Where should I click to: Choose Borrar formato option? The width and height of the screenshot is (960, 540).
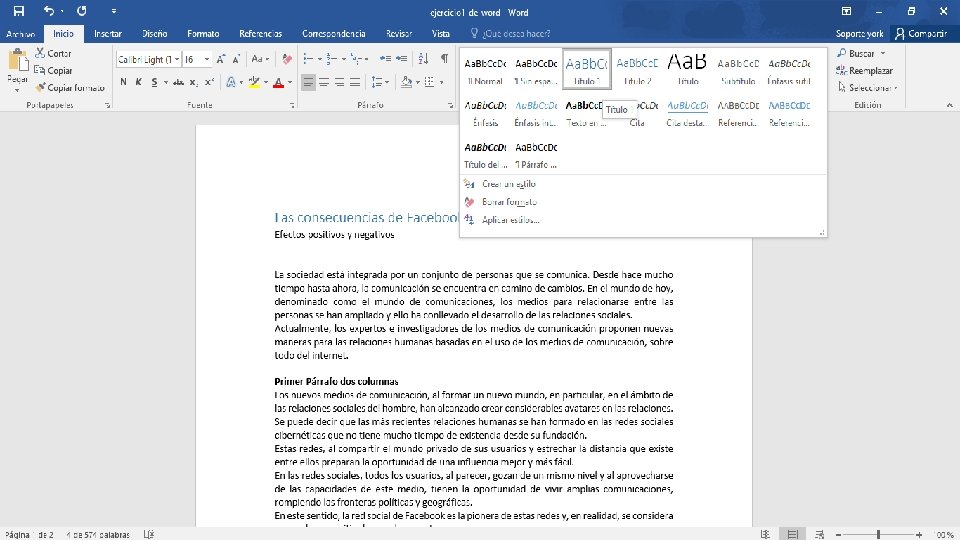click(509, 201)
